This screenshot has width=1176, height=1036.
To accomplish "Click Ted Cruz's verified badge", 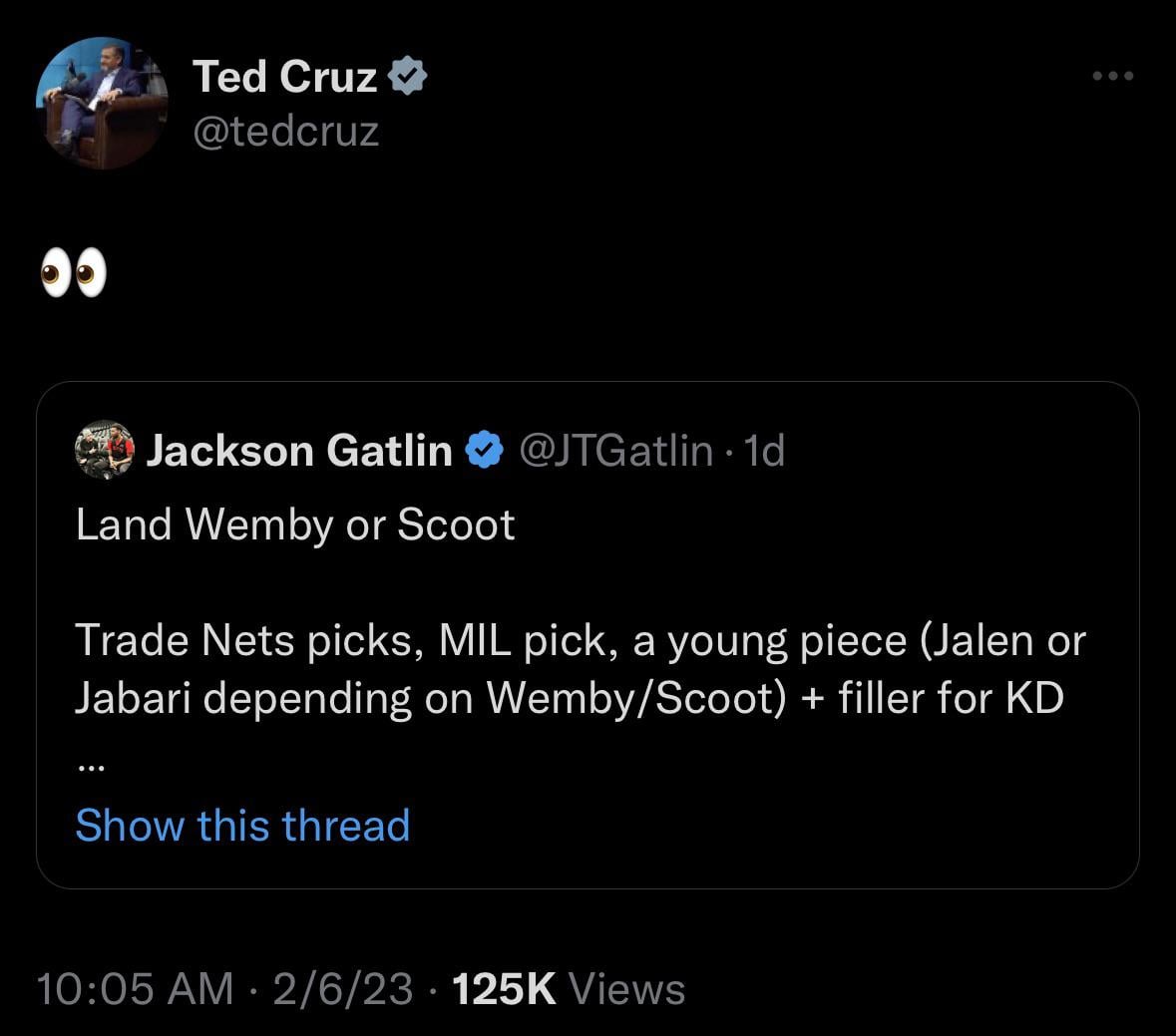I will (407, 77).
